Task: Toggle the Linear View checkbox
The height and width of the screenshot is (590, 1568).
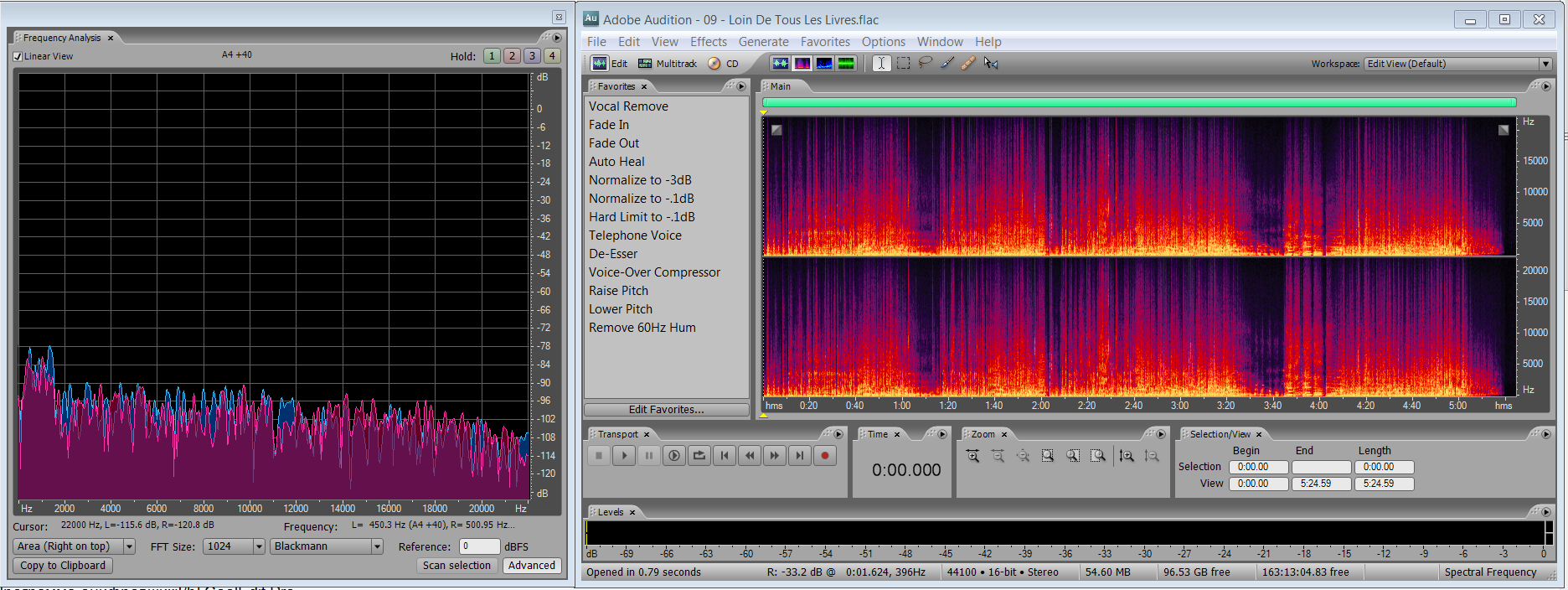Action: (18, 57)
